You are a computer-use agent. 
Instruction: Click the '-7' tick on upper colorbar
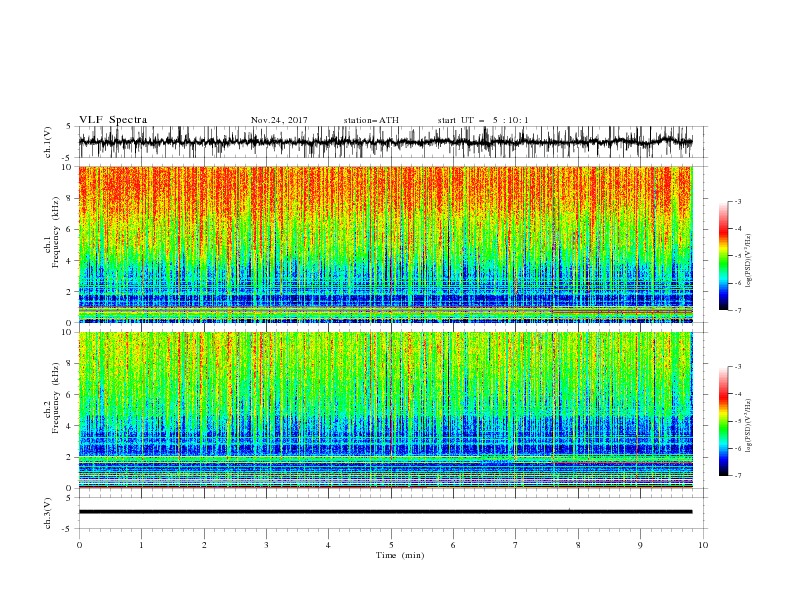pyautogui.click(x=738, y=310)
